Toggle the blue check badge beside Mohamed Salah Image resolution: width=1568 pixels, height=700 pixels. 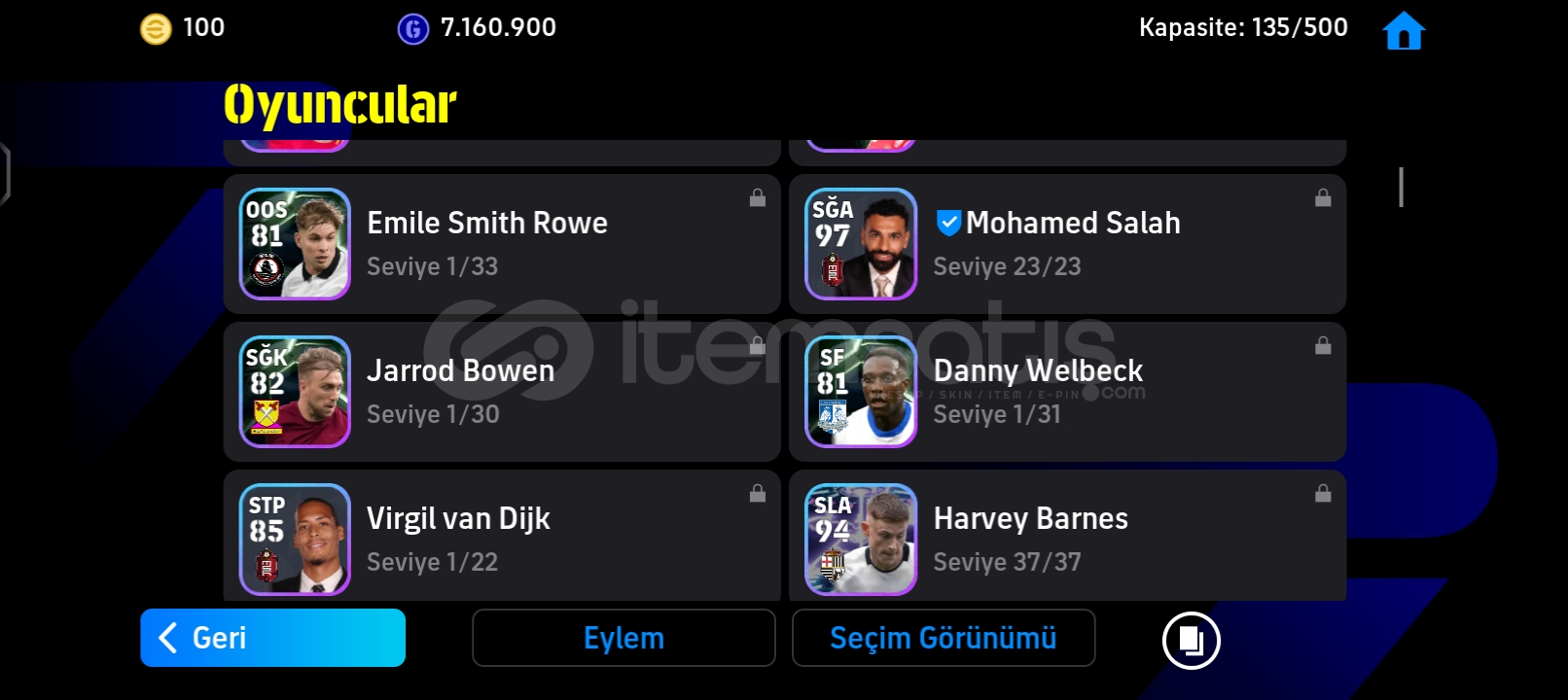tap(948, 224)
